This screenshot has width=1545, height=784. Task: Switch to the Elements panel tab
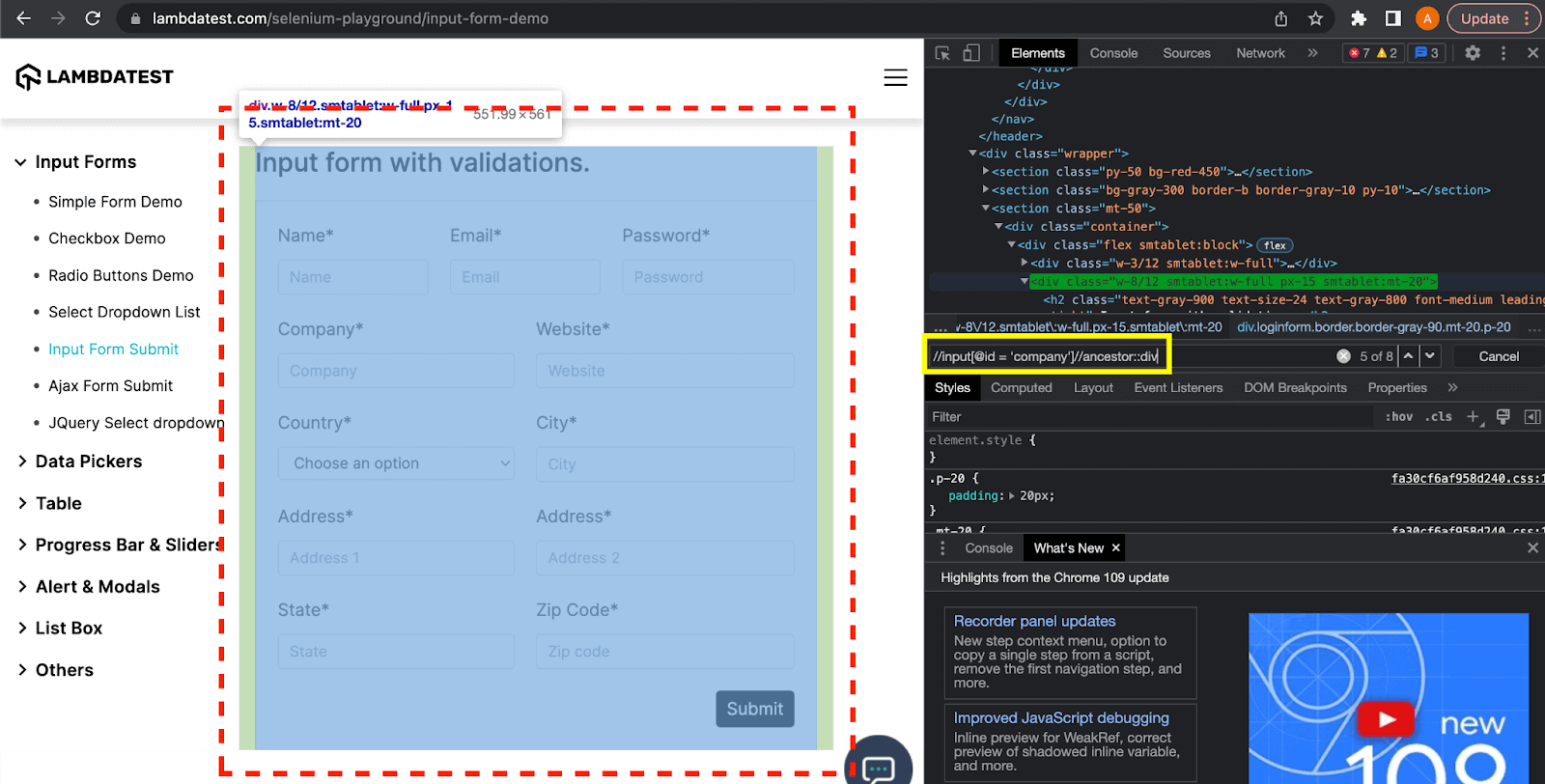1038,53
